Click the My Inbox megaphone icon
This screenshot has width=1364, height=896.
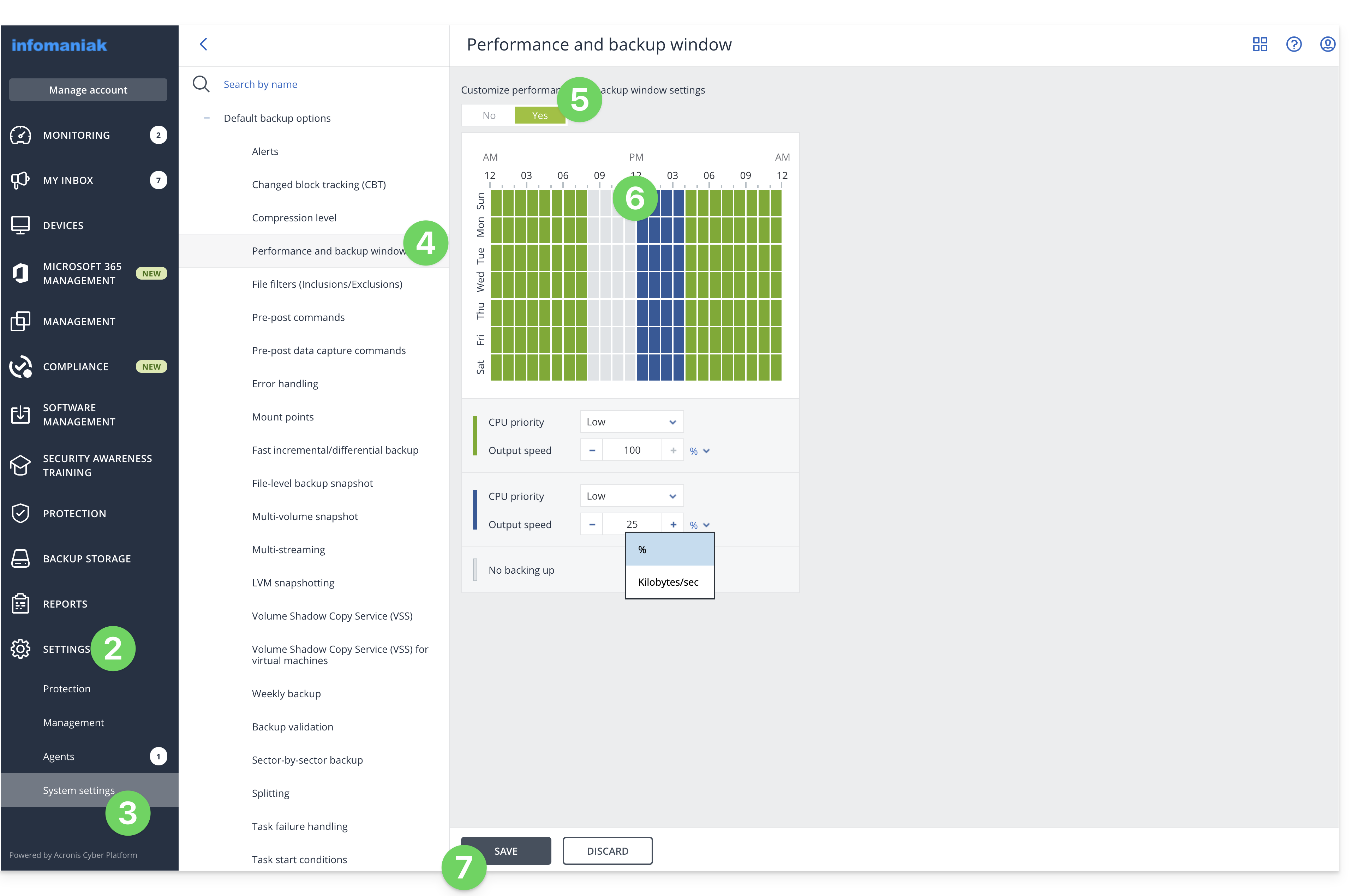(20, 180)
